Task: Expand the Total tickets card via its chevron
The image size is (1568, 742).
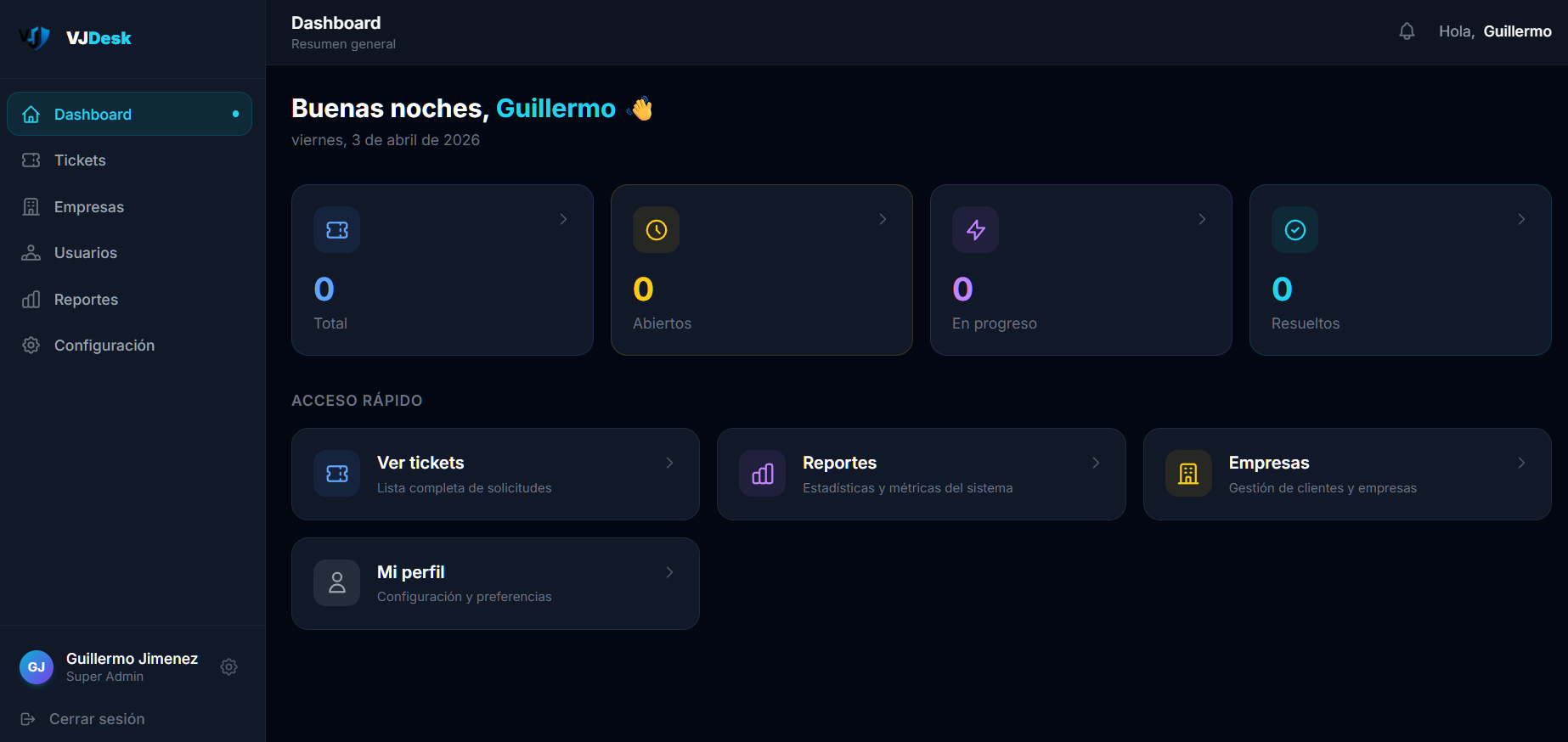Action: tap(563, 218)
